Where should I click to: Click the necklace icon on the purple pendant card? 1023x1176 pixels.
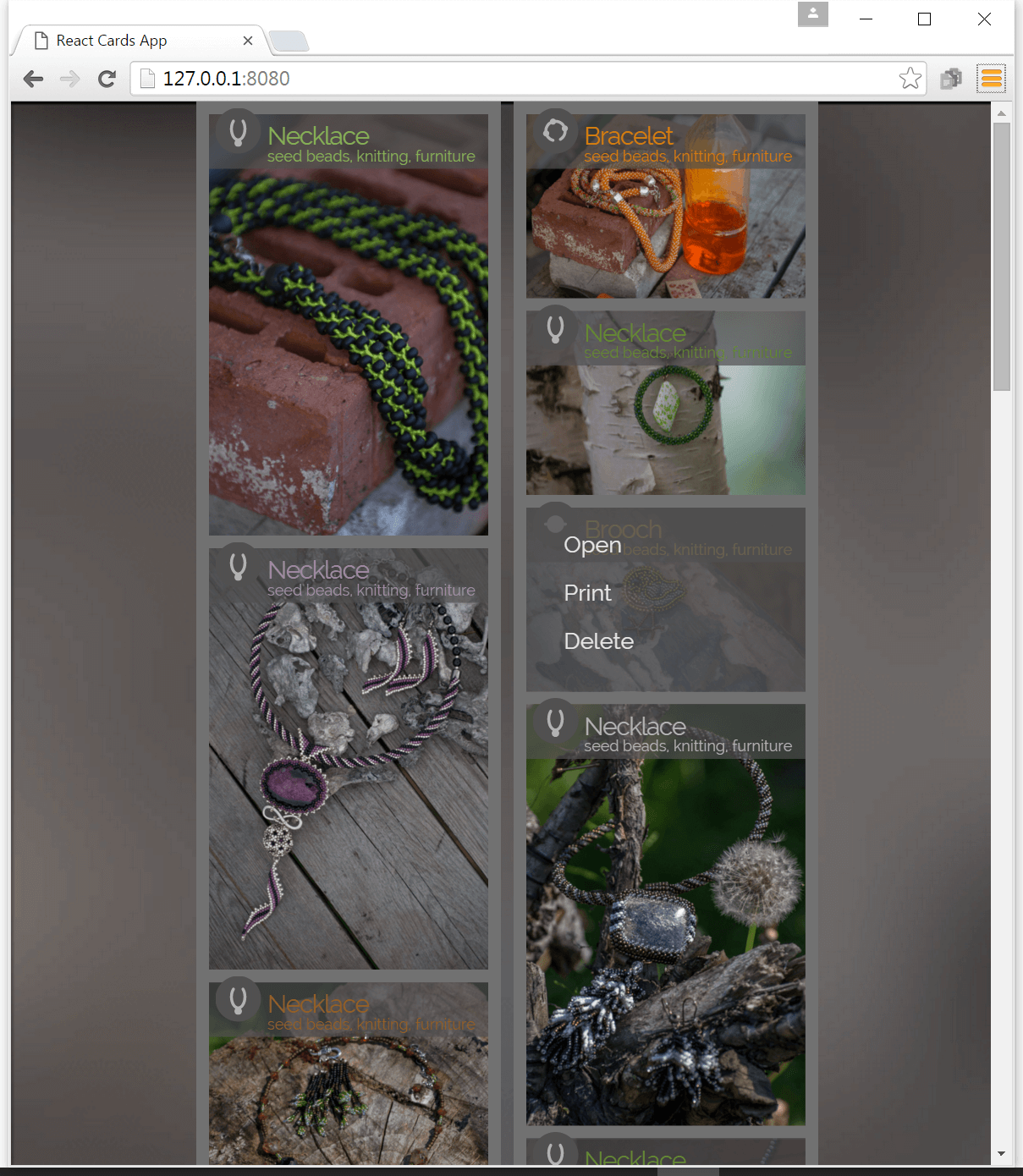pyautogui.click(x=238, y=565)
